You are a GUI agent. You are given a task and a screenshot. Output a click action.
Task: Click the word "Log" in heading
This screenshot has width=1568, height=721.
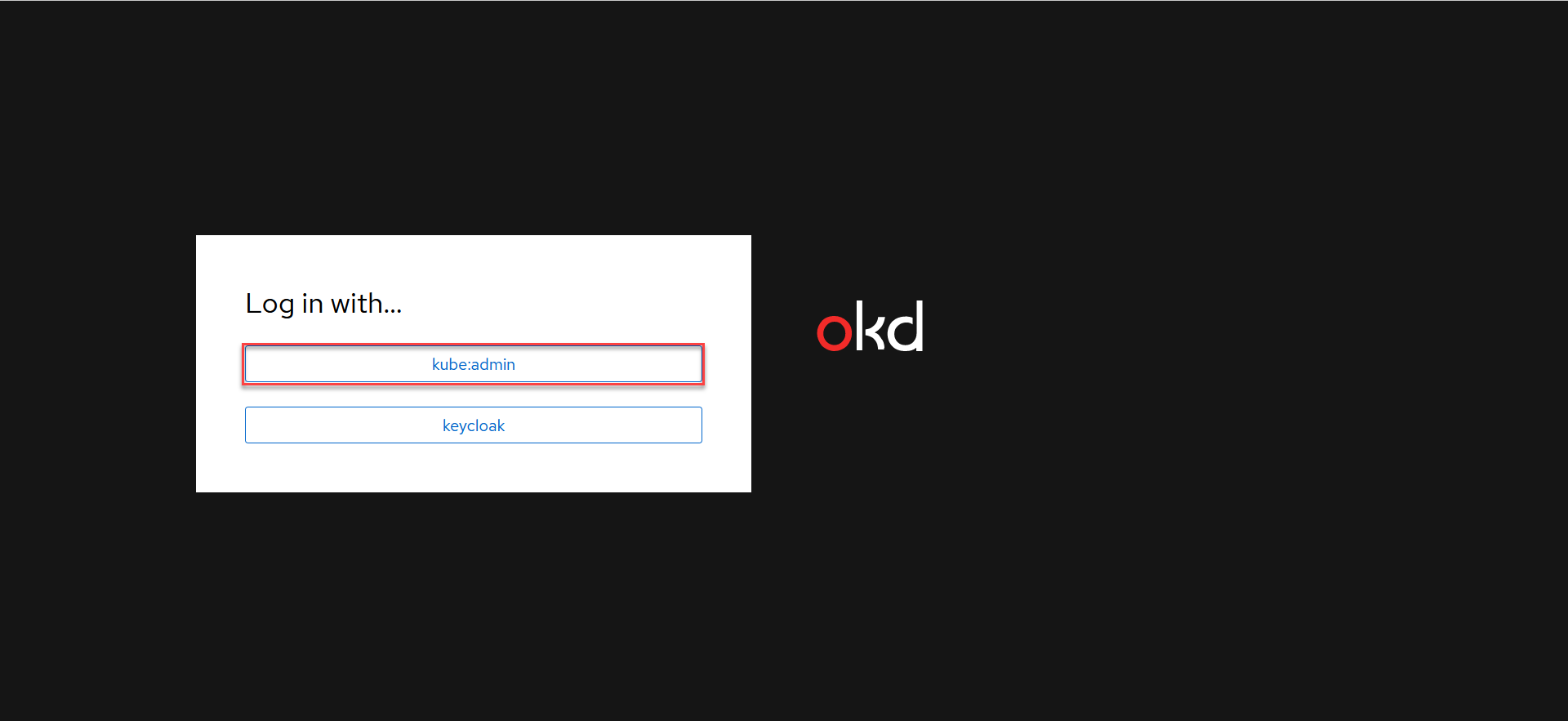[269, 305]
